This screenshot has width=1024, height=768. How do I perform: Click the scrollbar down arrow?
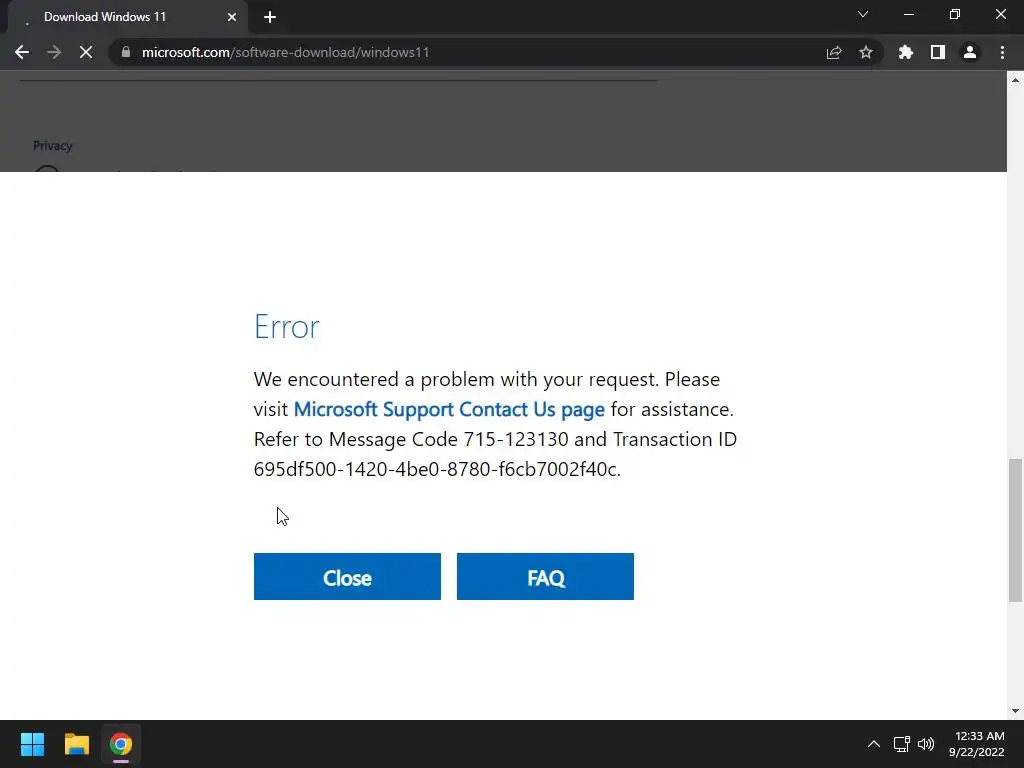tap(1015, 711)
